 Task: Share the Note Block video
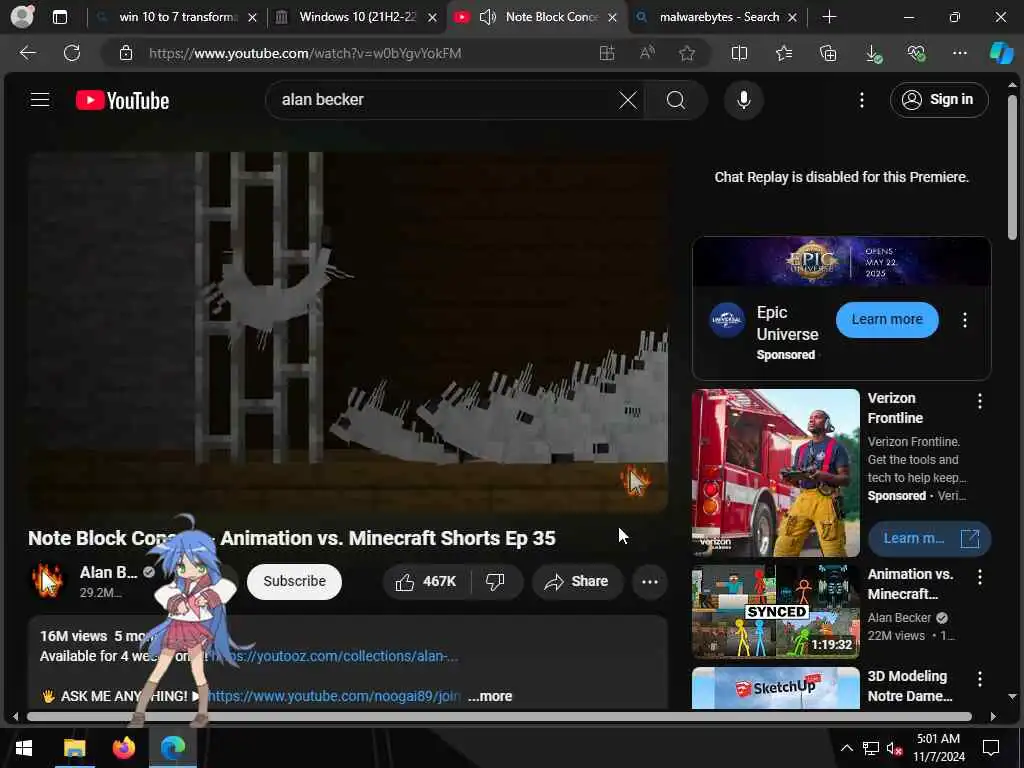577,581
